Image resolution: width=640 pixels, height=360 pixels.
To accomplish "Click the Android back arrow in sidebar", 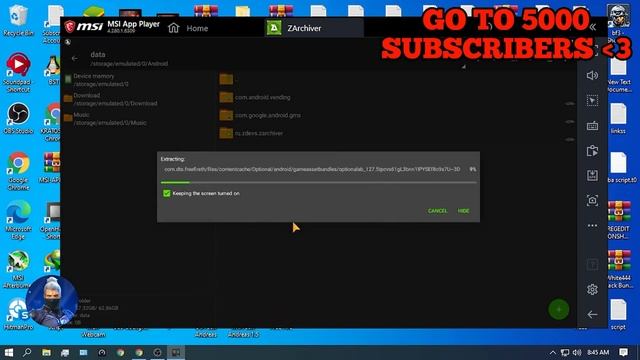I will tap(592, 314).
